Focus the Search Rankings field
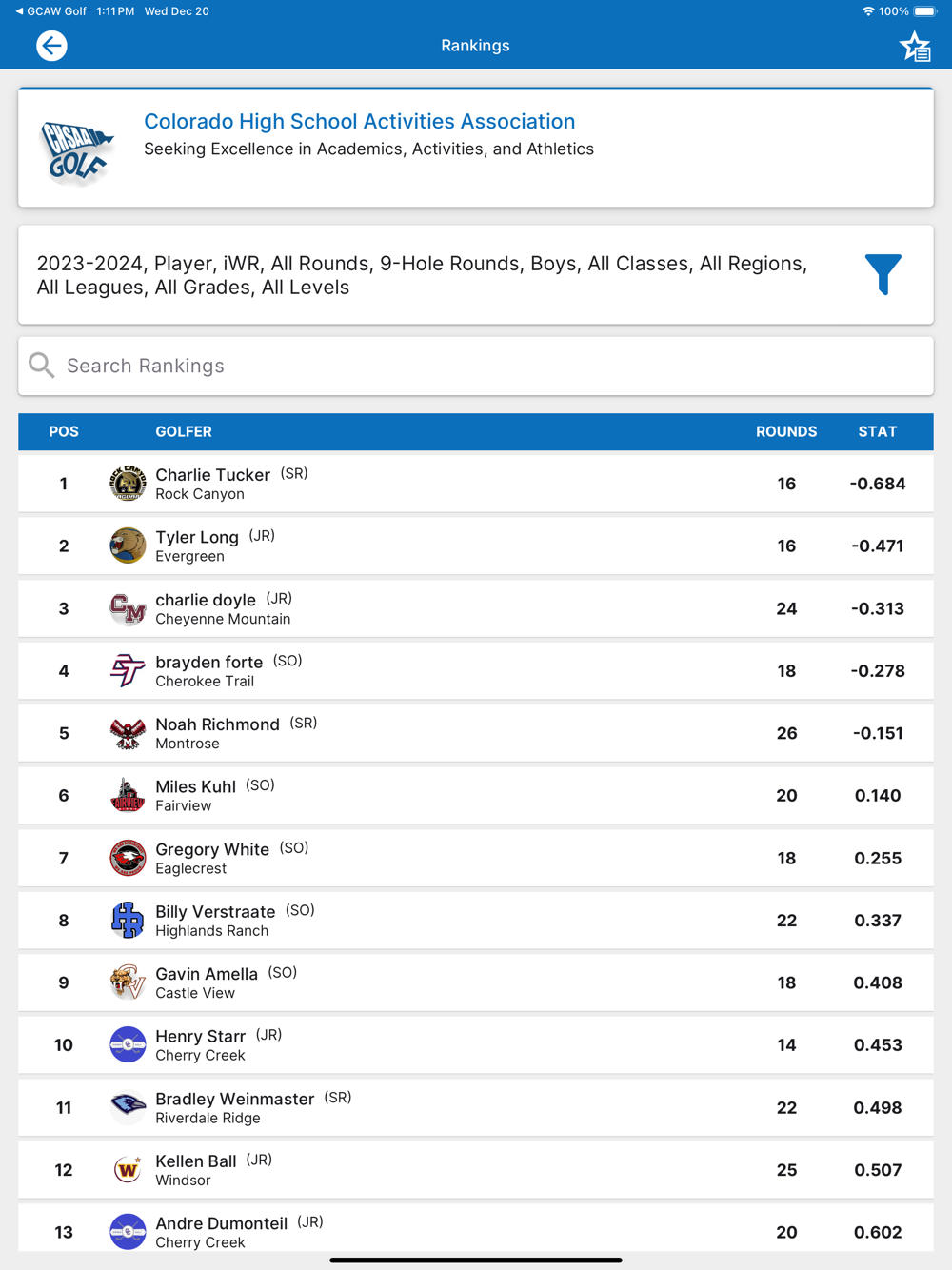The height and width of the screenshot is (1270, 952). pyautogui.click(x=476, y=366)
